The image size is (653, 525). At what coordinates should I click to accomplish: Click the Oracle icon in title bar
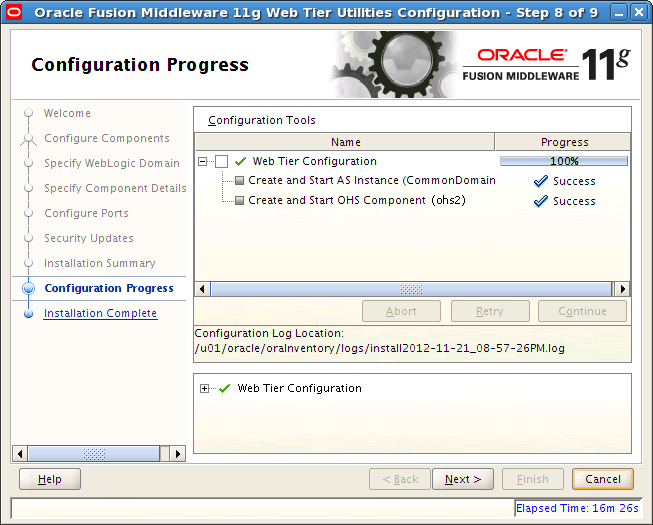coord(14,12)
